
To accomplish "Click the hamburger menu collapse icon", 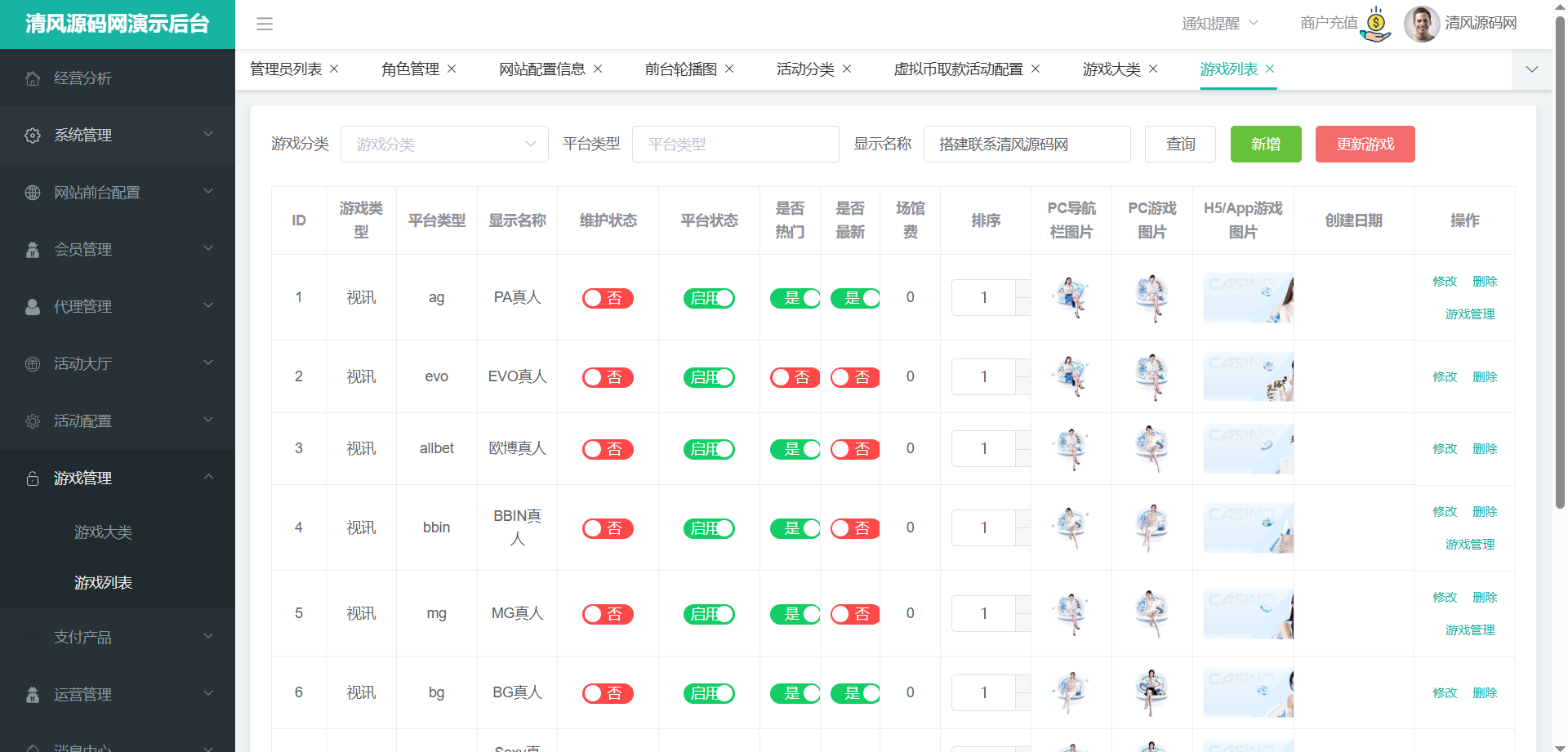I will pos(265,24).
